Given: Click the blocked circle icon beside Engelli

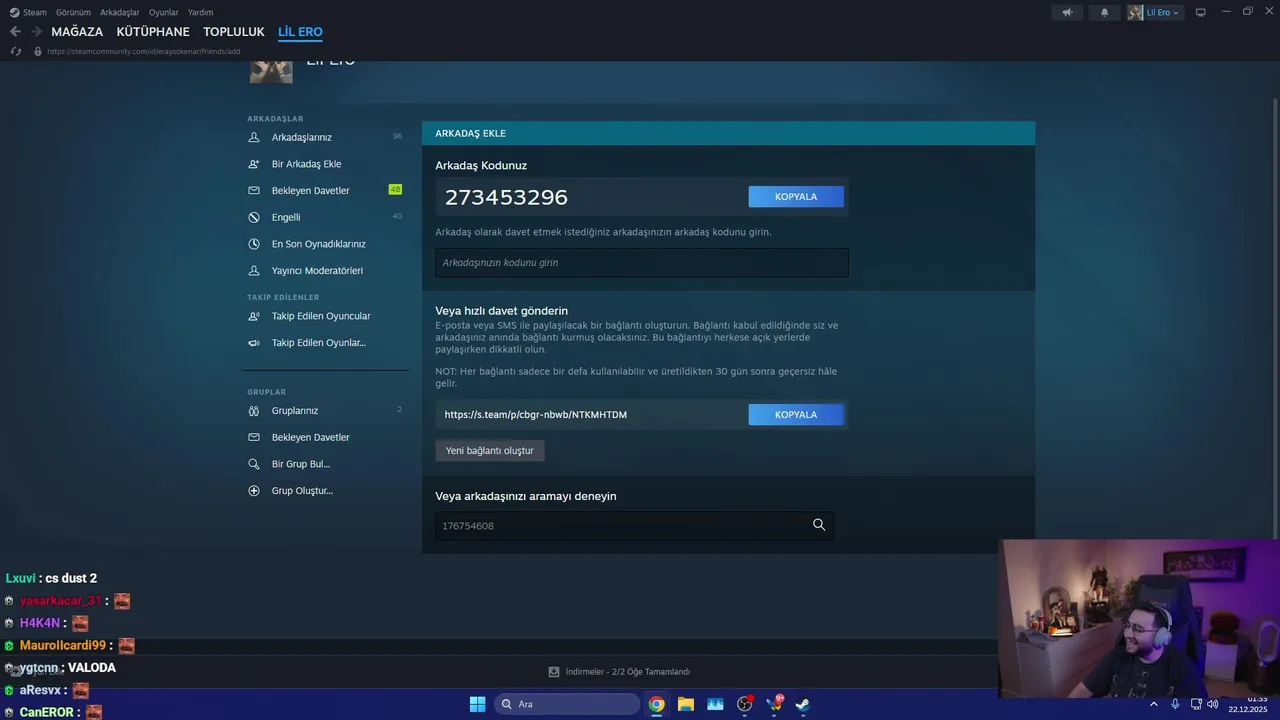Looking at the screenshot, I should [x=253, y=217].
